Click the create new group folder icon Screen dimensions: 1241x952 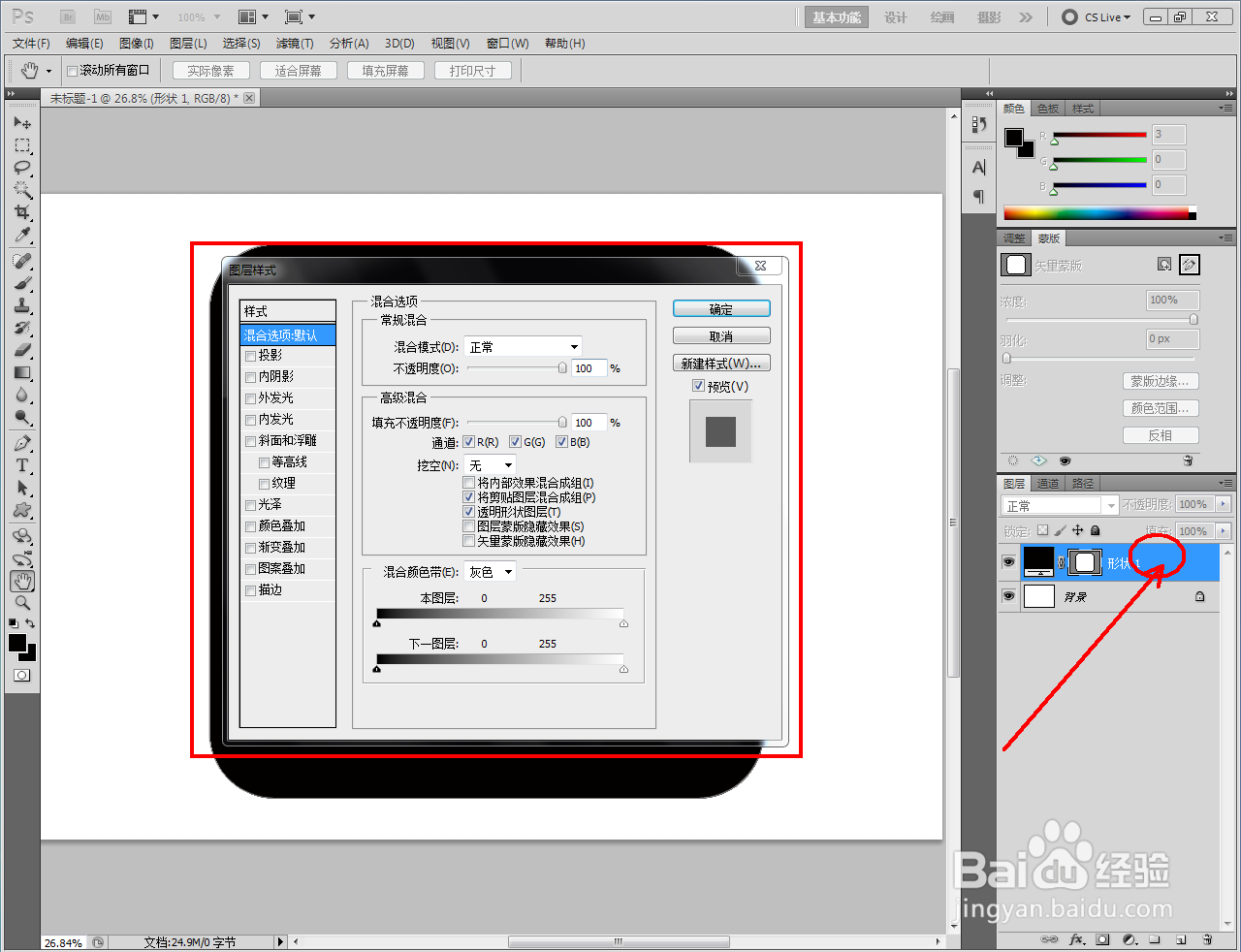pos(1155,939)
